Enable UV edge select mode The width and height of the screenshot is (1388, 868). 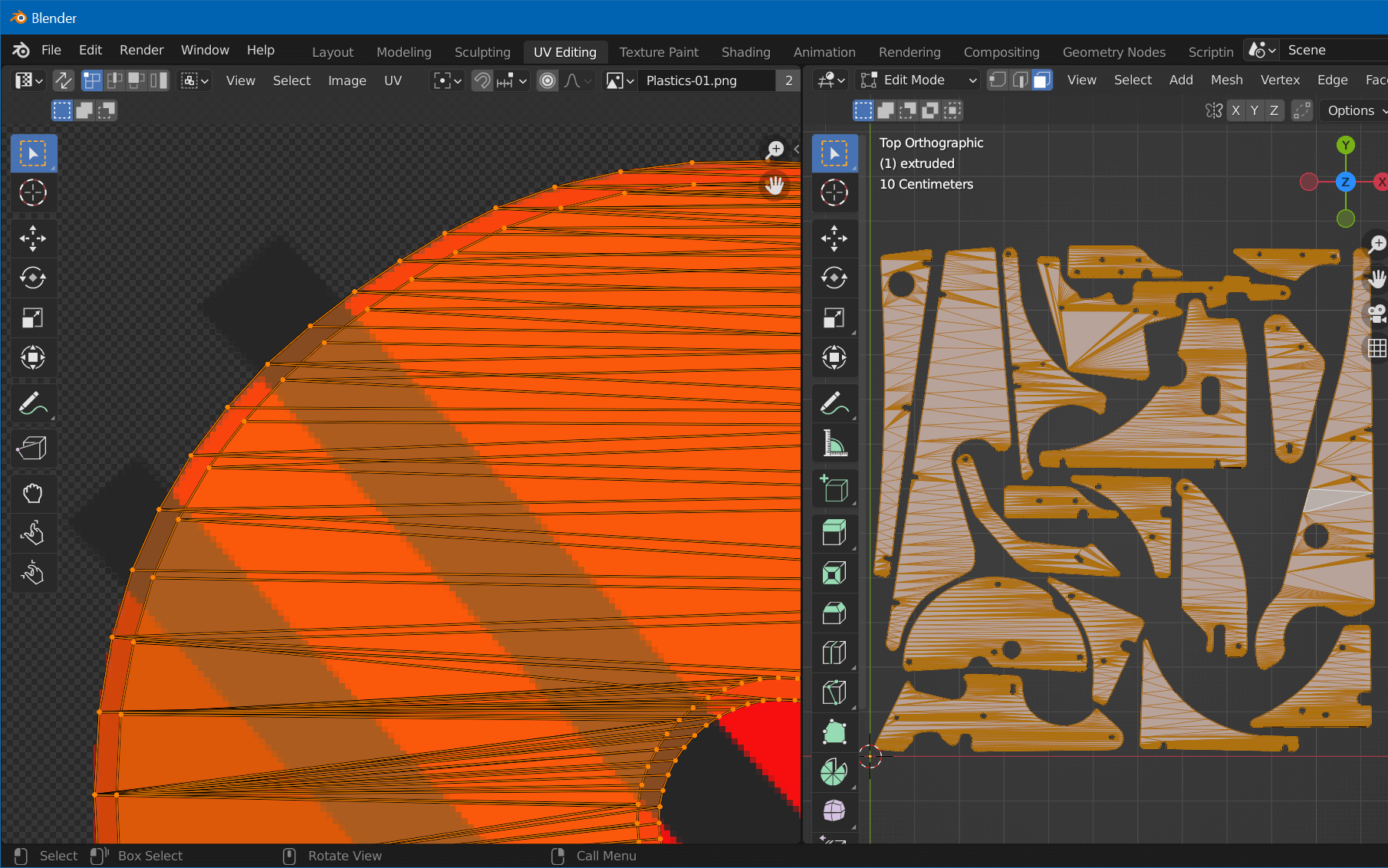pyautogui.click(x=114, y=81)
